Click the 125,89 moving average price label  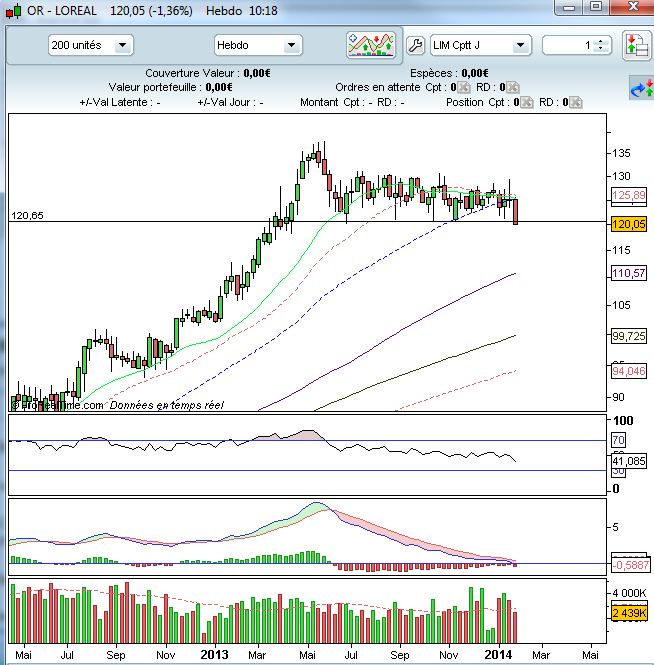click(x=629, y=196)
